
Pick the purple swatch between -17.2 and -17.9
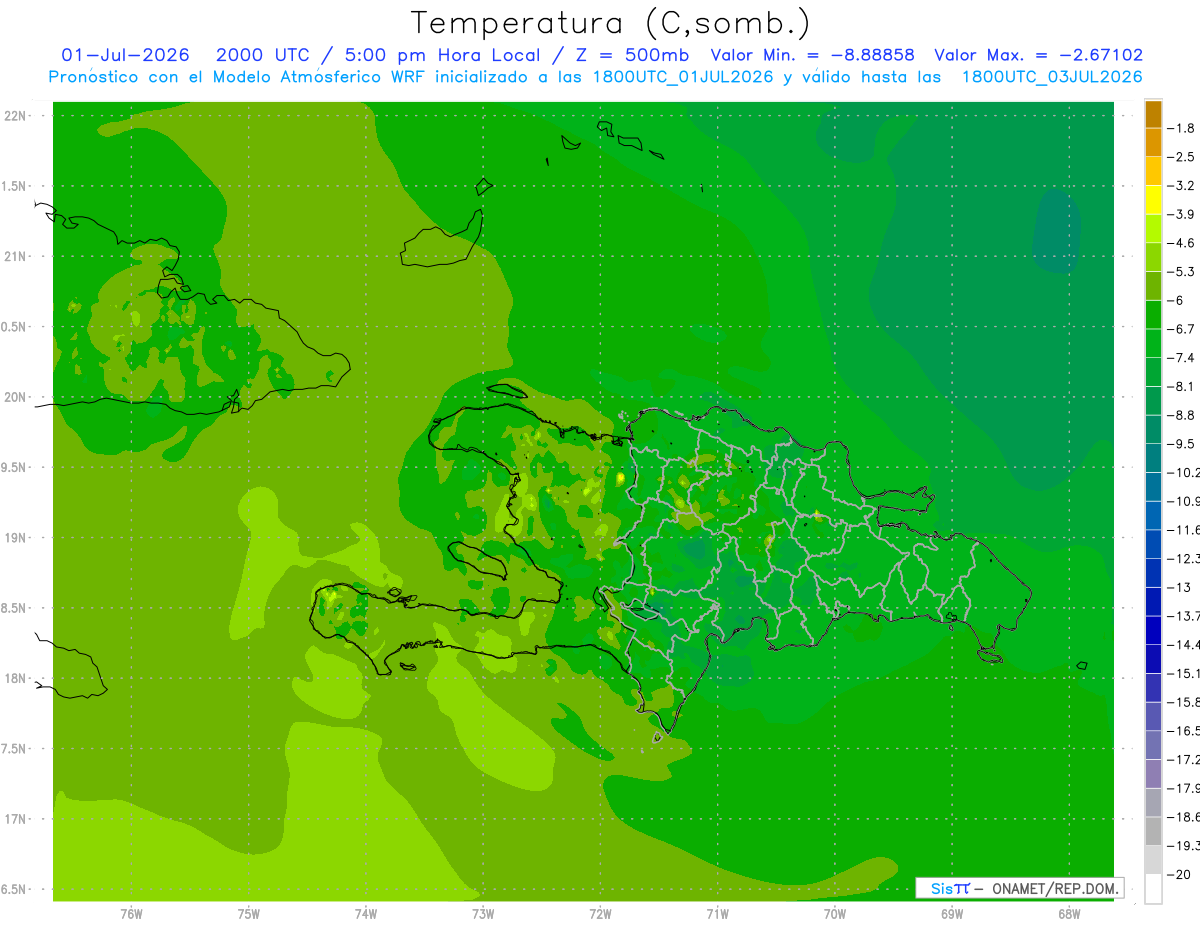point(1153,773)
